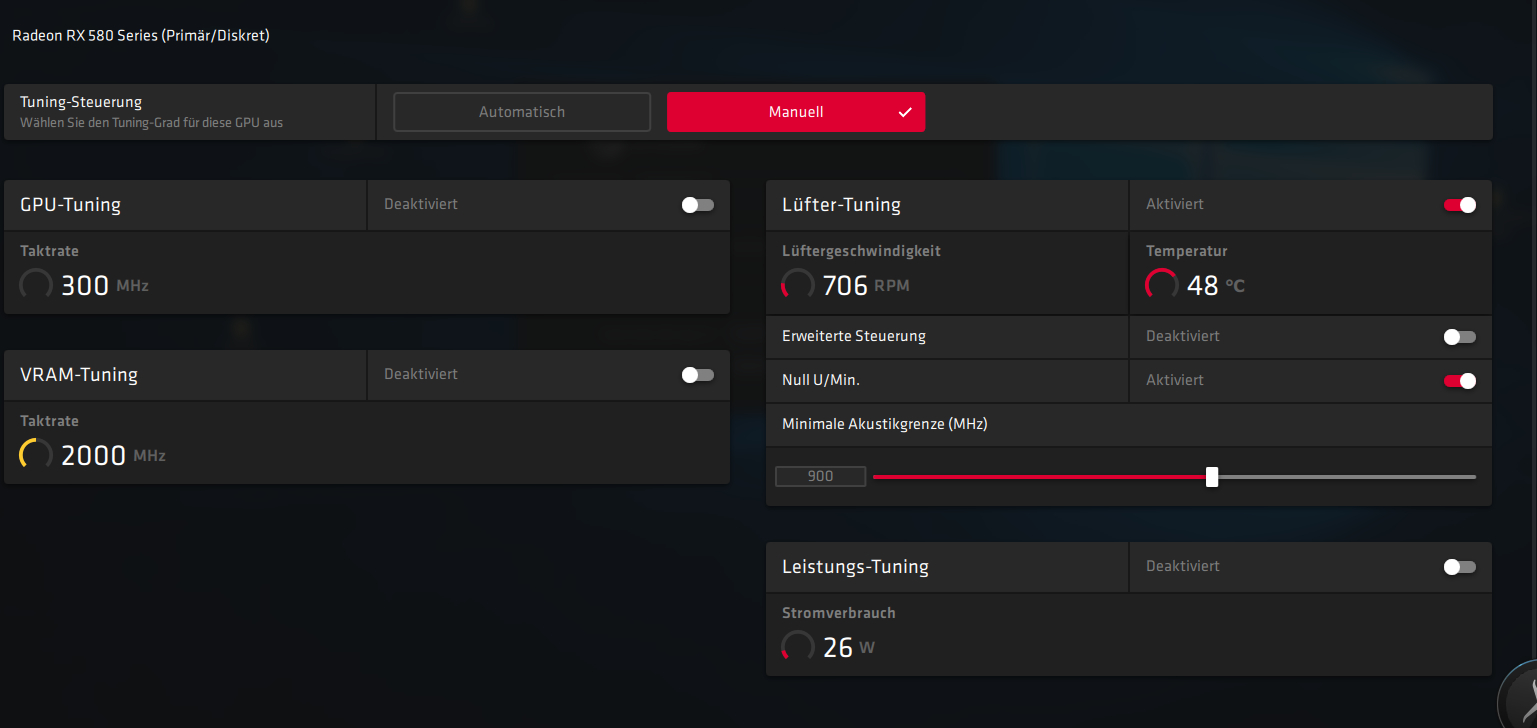Click the checkmark on the Manuell button

pos(905,113)
